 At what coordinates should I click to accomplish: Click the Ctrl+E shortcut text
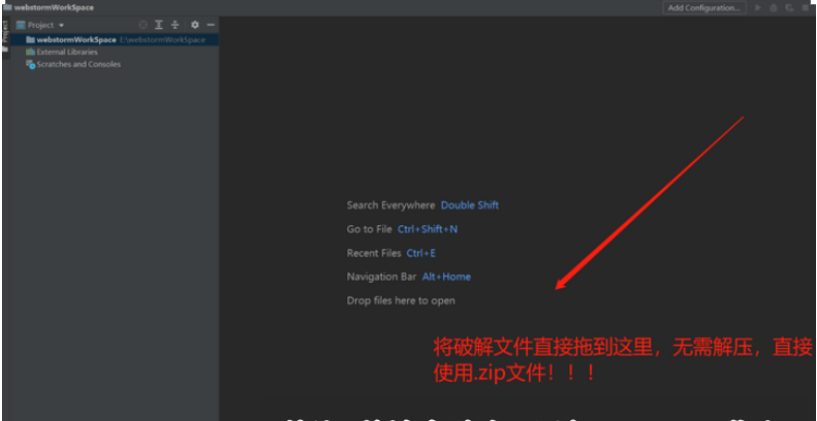(421, 253)
